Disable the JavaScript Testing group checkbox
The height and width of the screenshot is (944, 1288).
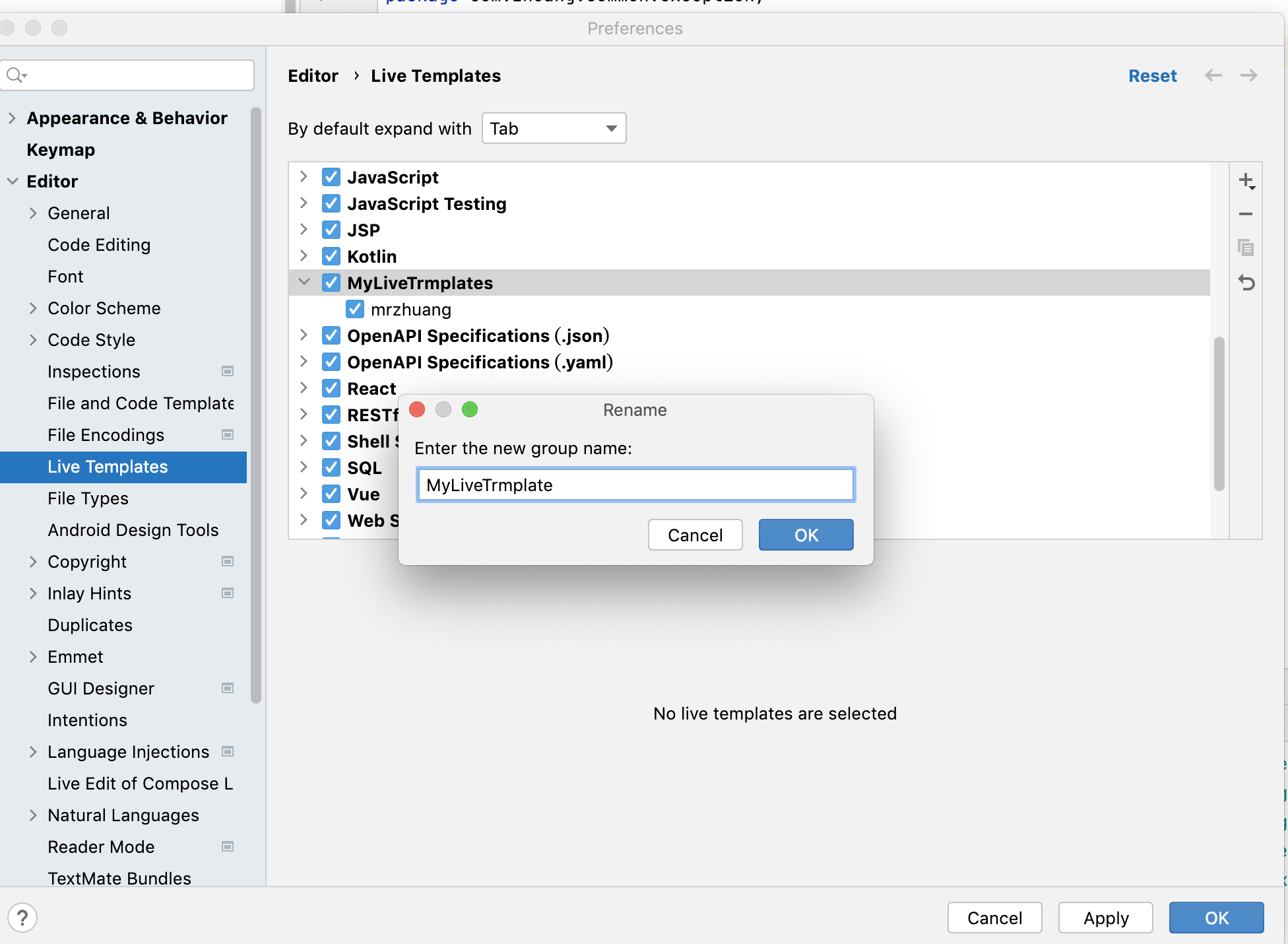[331, 203]
